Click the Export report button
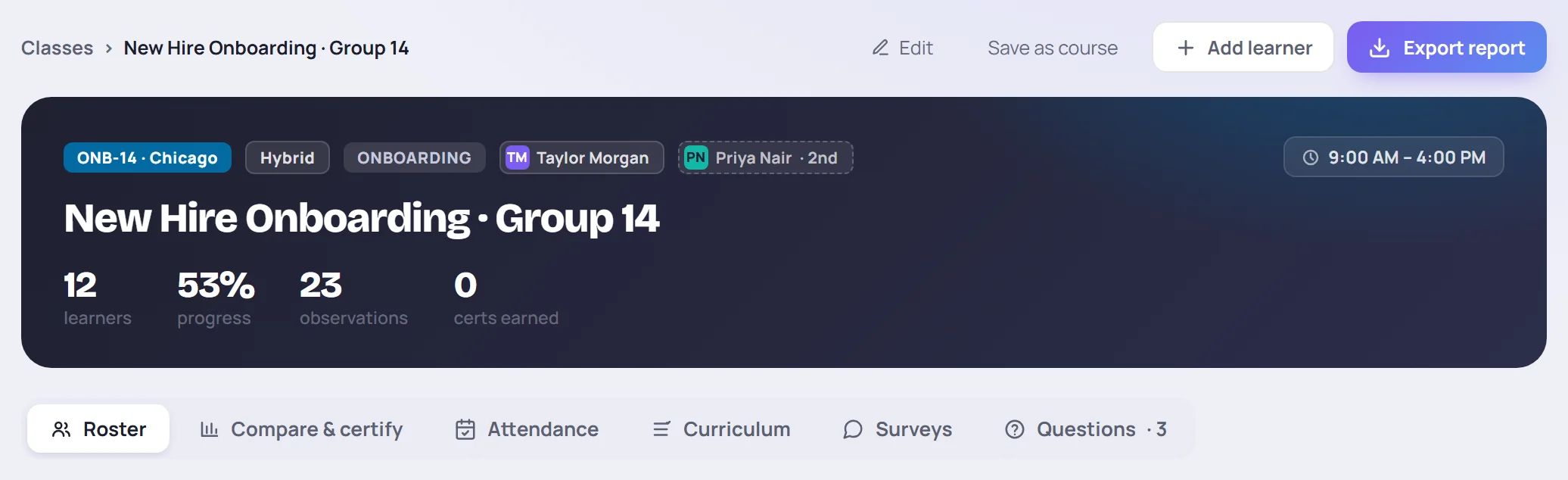Image resolution: width=1568 pixels, height=480 pixels. (1447, 47)
